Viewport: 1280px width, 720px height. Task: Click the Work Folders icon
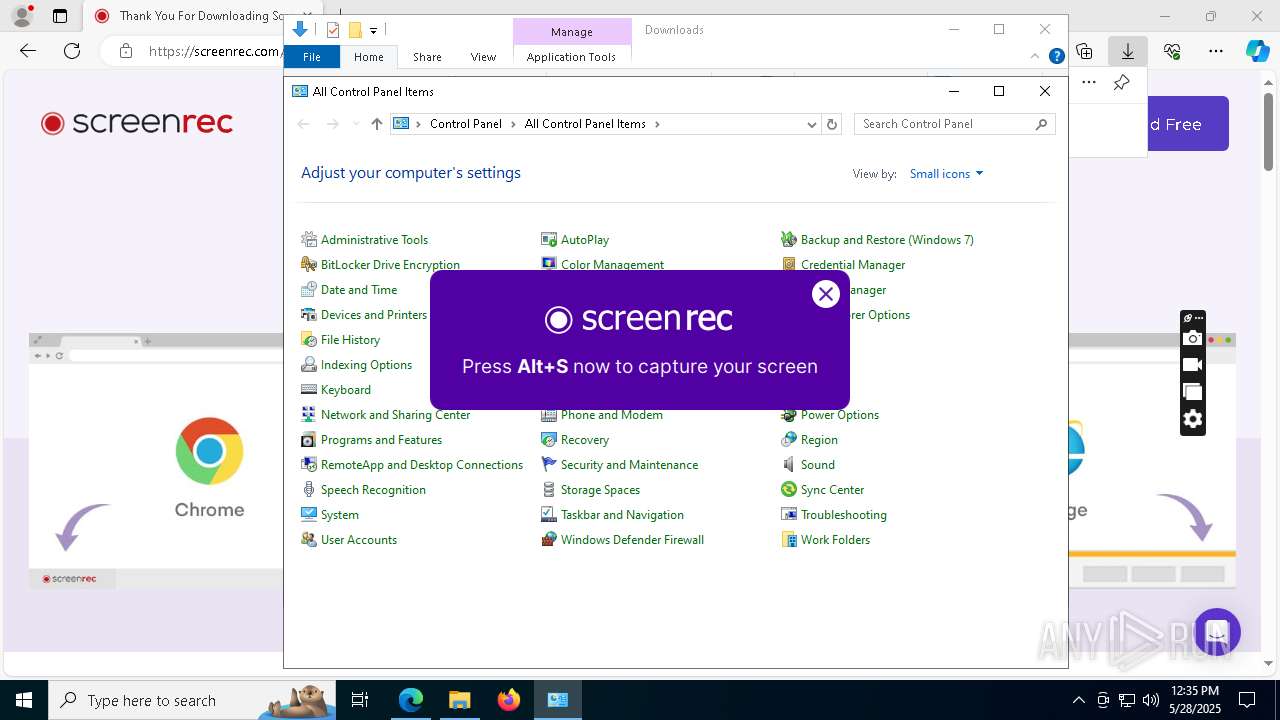coord(789,540)
